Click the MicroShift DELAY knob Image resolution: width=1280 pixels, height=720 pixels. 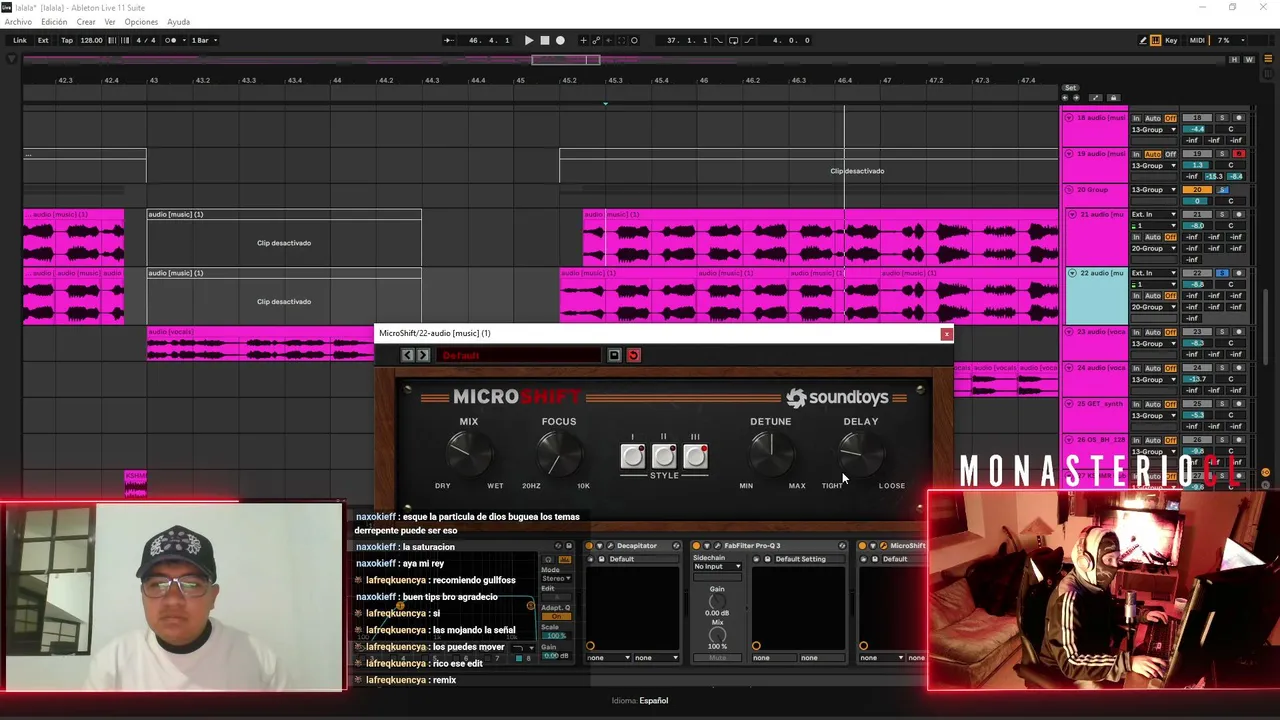pos(860,455)
